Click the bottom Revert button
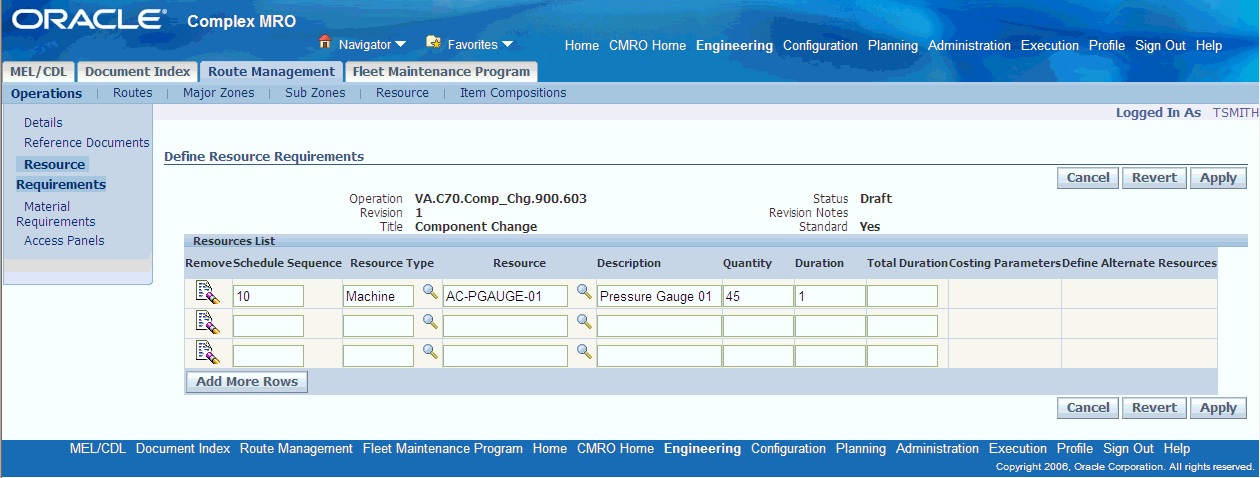 click(x=1154, y=408)
